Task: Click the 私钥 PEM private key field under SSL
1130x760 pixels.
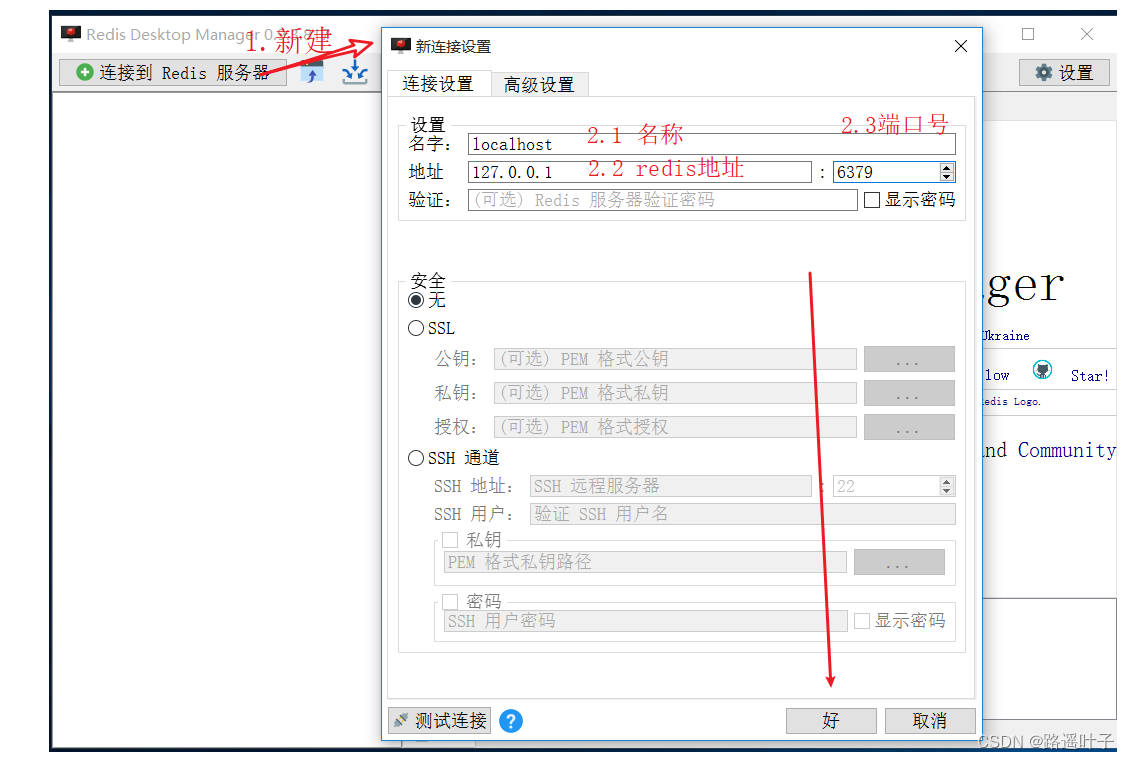Action: pos(675,393)
